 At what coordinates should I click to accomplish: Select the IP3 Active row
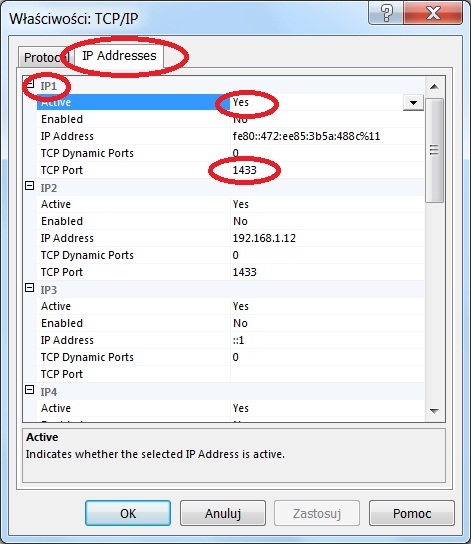tap(230, 306)
